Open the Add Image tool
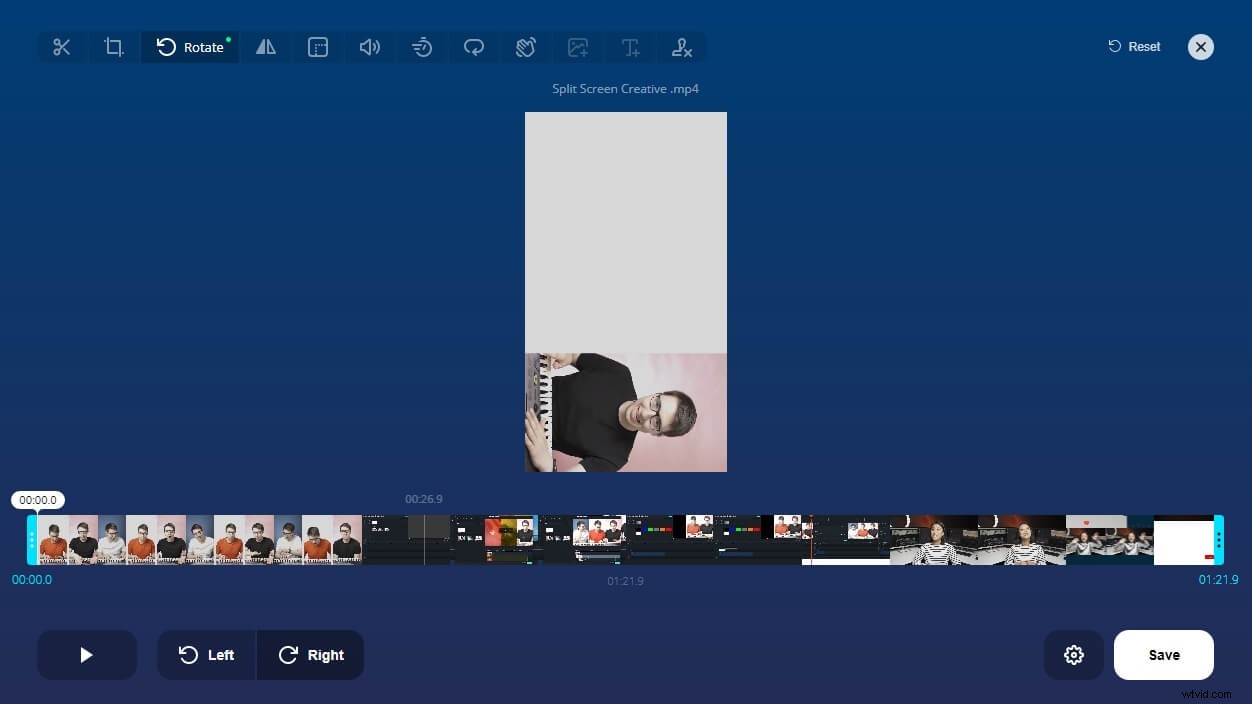Image resolution: width=1252 pixels, height=704 pixels. [x=578, y=47]
